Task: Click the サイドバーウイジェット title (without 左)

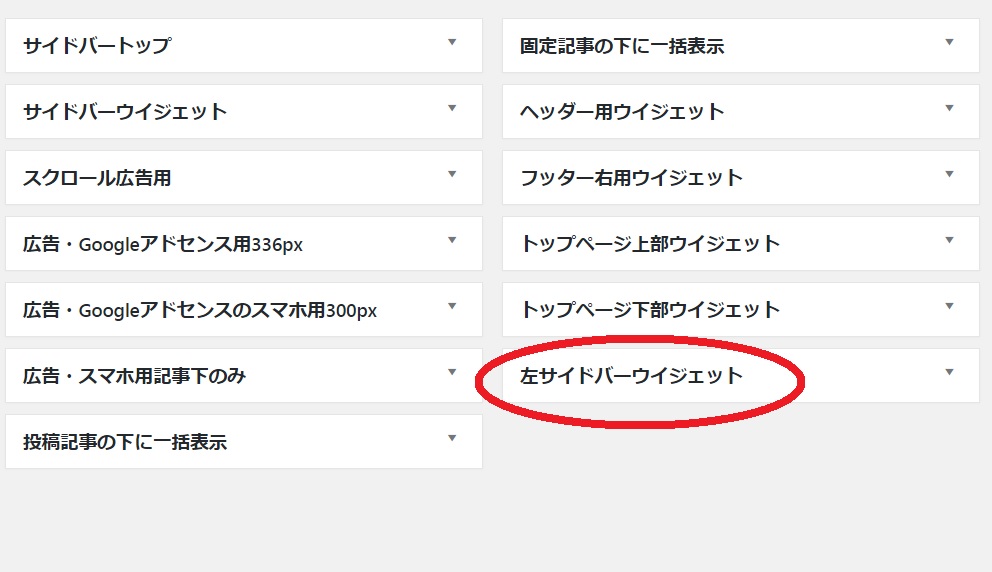Action: pyautogui.click(x=125, y=112)
